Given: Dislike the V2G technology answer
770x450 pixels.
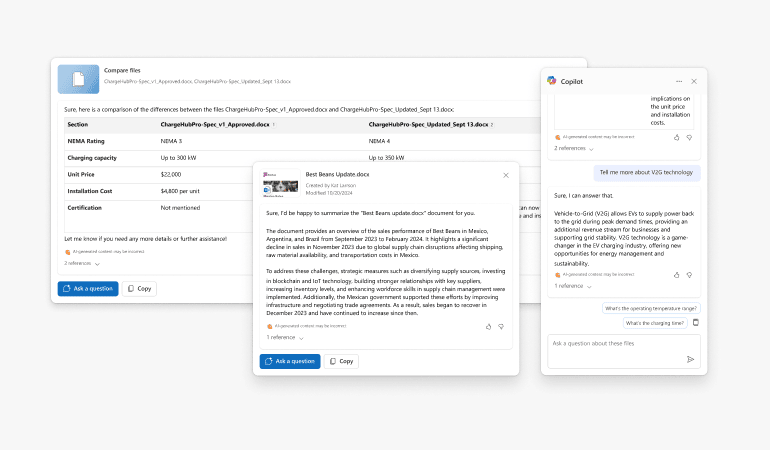Looking at the screenshot, I should (689, 275).
